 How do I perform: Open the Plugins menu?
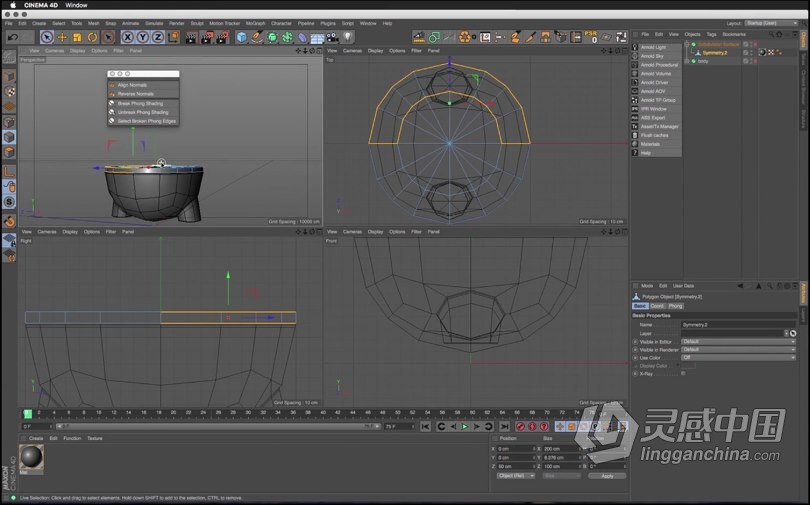coord(328,23)
